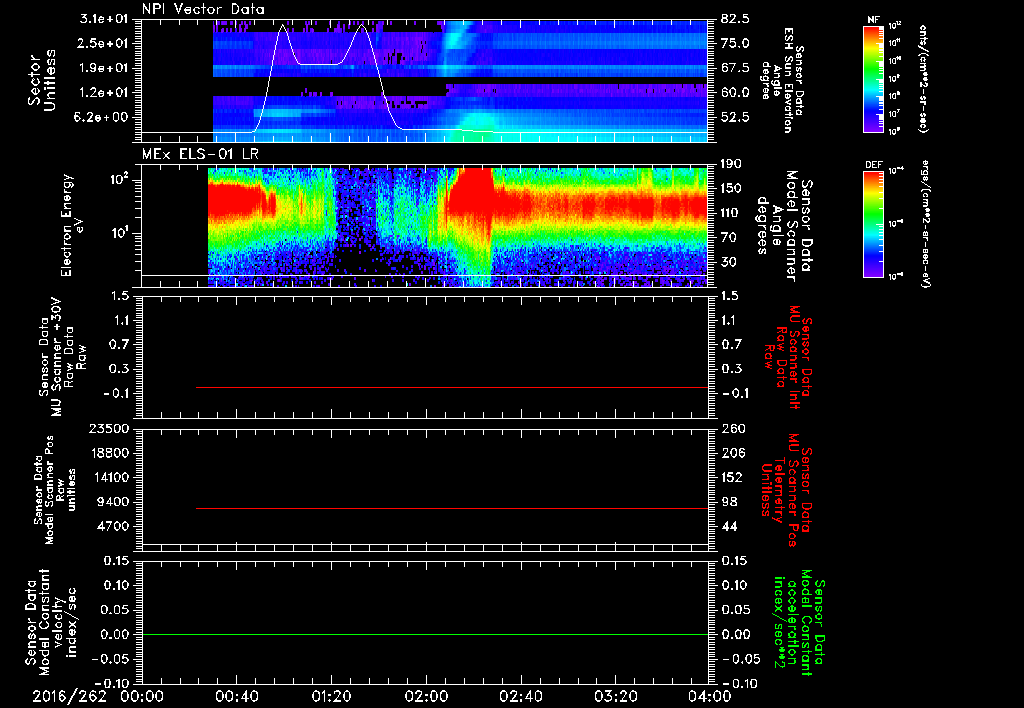
Task: Click the '110' Scanner Angle tick label
Action: 732,213
